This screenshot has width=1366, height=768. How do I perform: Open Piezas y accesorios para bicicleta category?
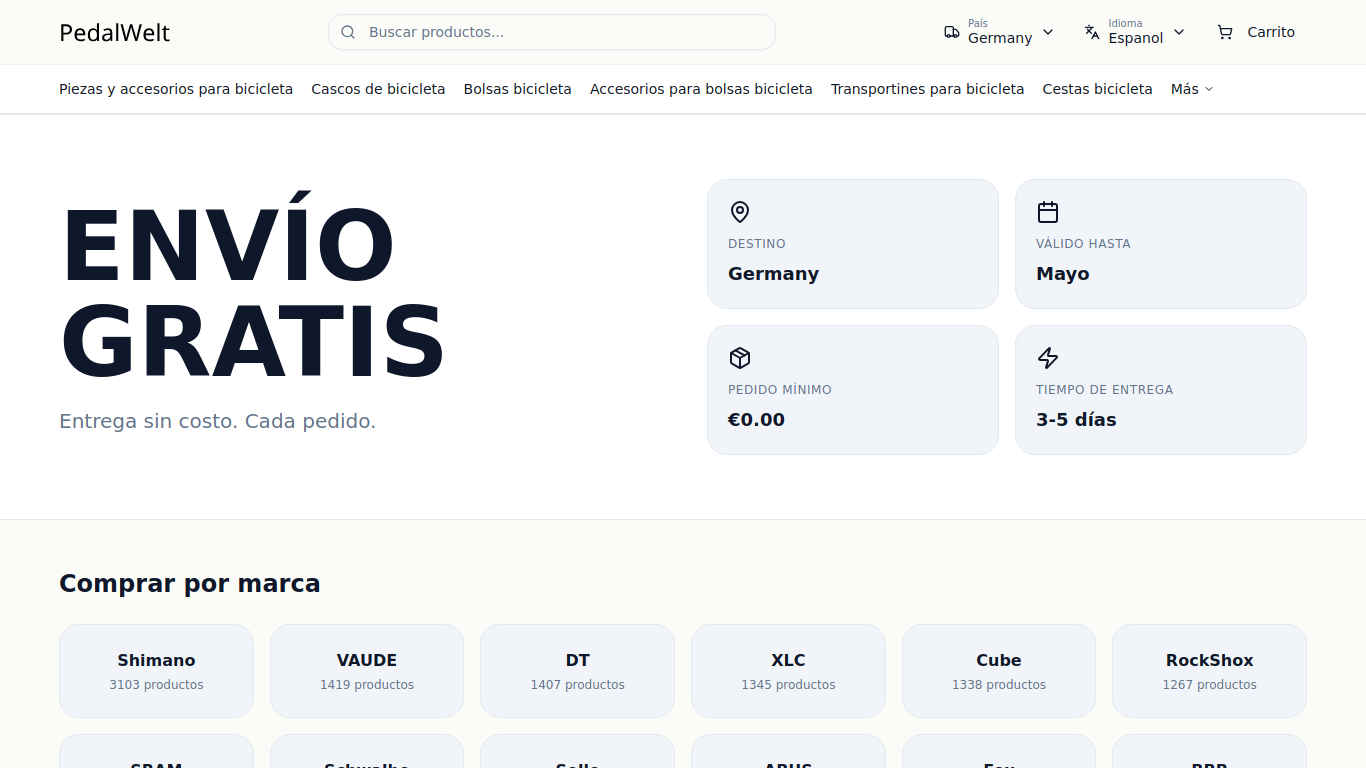(x=176, y=89)
